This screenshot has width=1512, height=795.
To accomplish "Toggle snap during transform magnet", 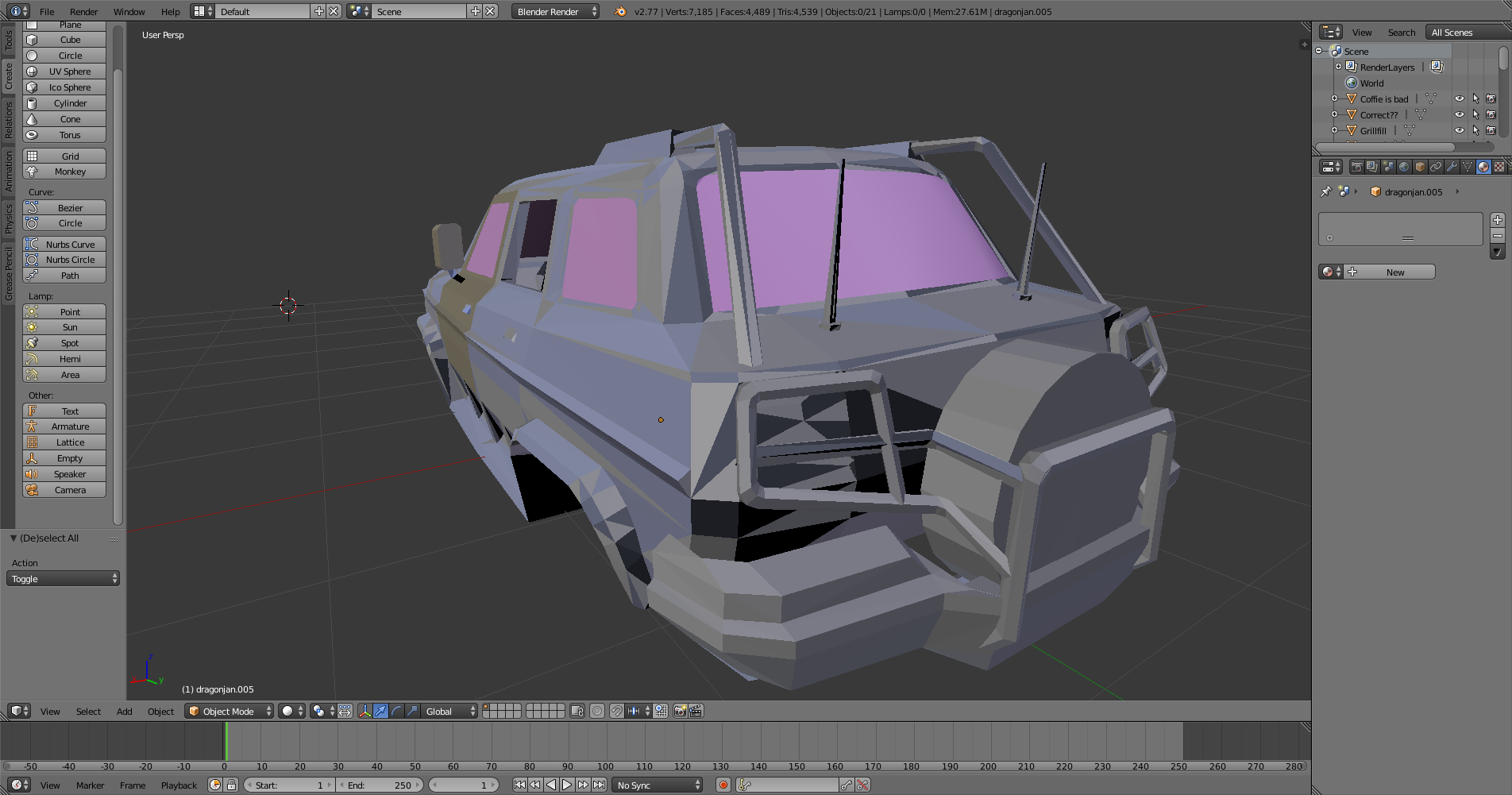I will pos(616,711).
